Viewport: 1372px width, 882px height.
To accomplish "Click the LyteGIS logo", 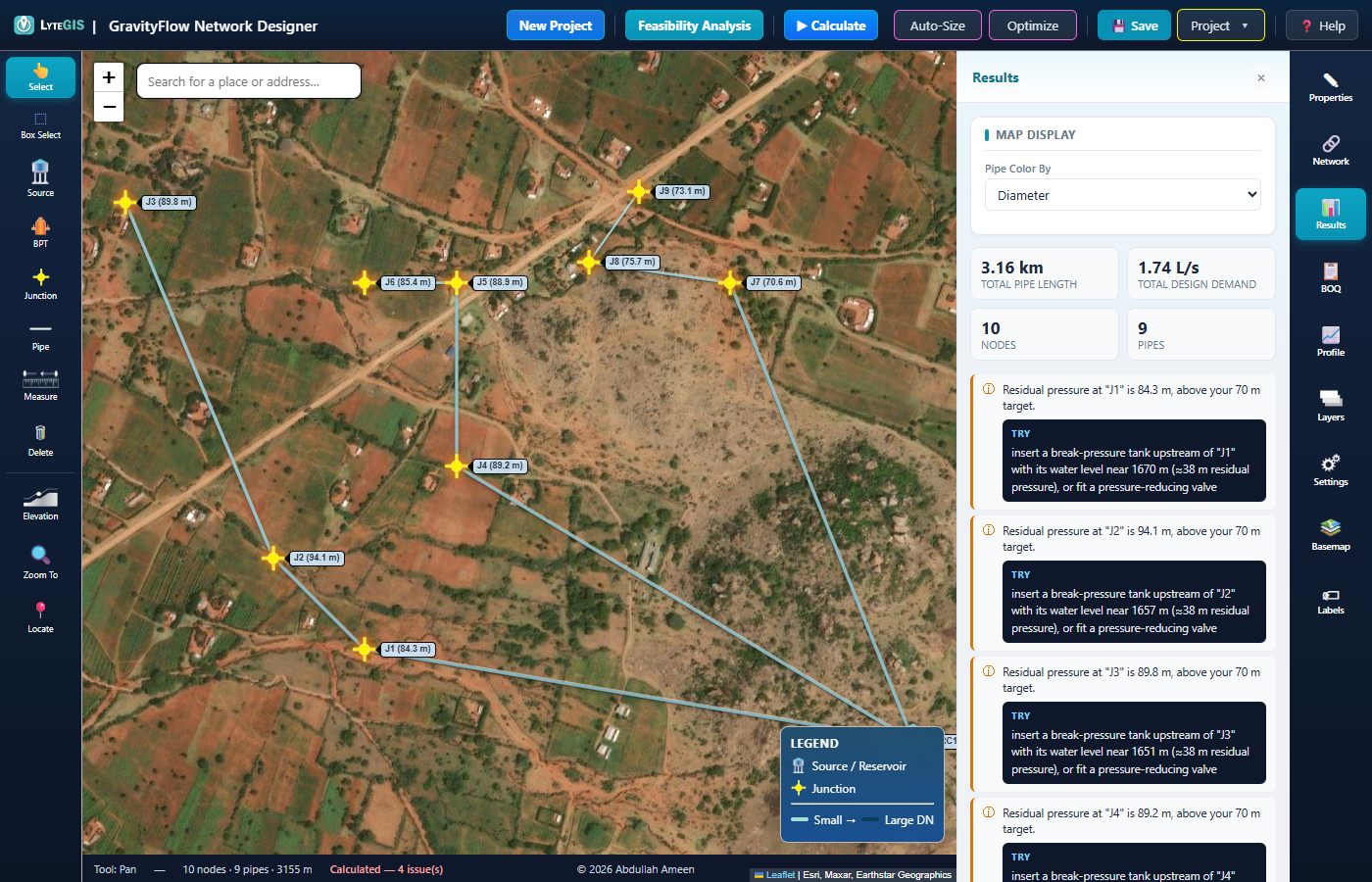I will [x=49, y=25].
